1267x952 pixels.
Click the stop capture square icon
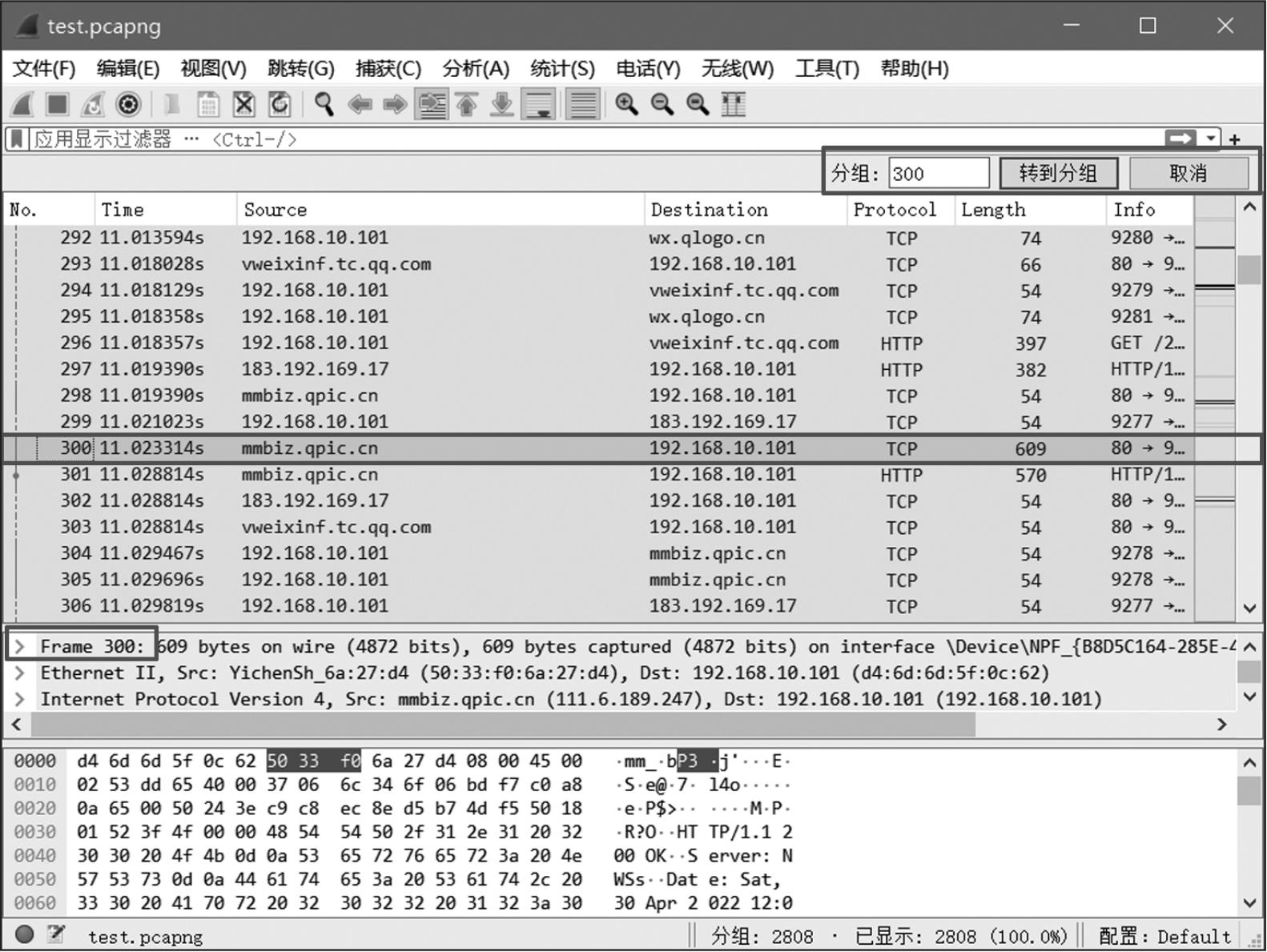[57, 105]
